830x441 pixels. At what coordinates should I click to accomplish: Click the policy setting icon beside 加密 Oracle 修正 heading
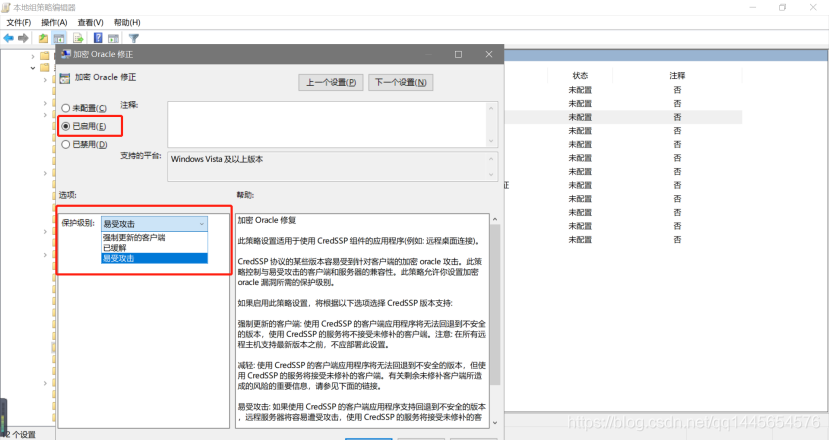[x=65, y=78]
